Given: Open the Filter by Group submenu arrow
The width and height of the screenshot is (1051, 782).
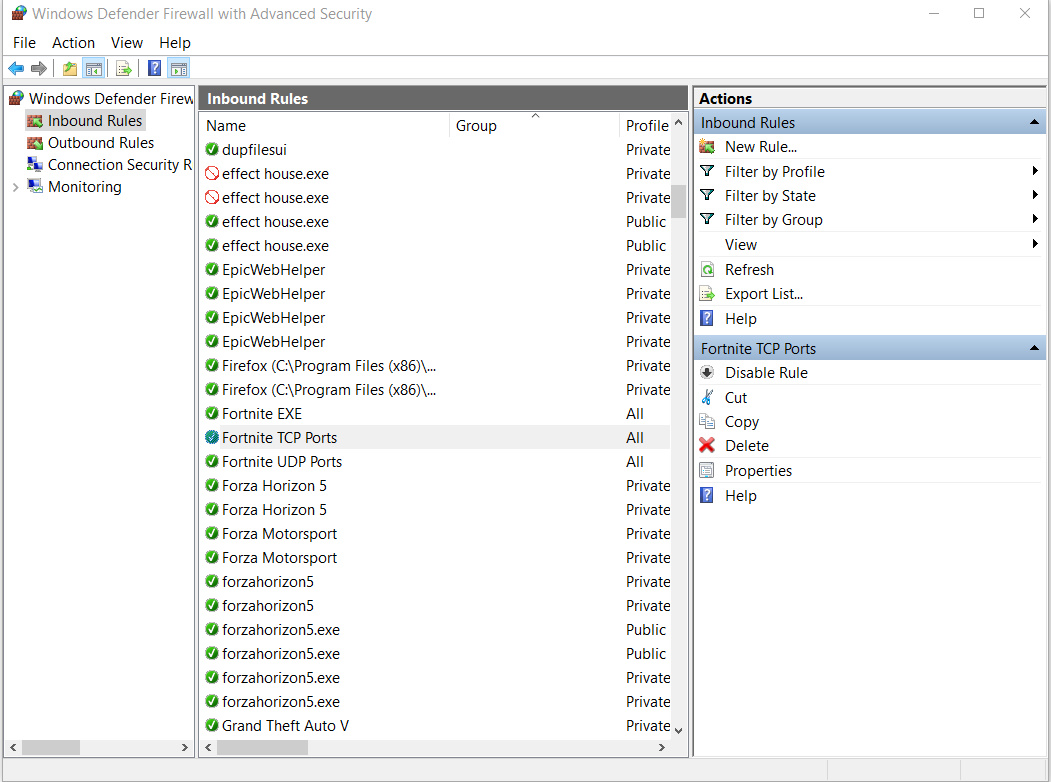Looking at the screenshot, I should point(1036,219).
